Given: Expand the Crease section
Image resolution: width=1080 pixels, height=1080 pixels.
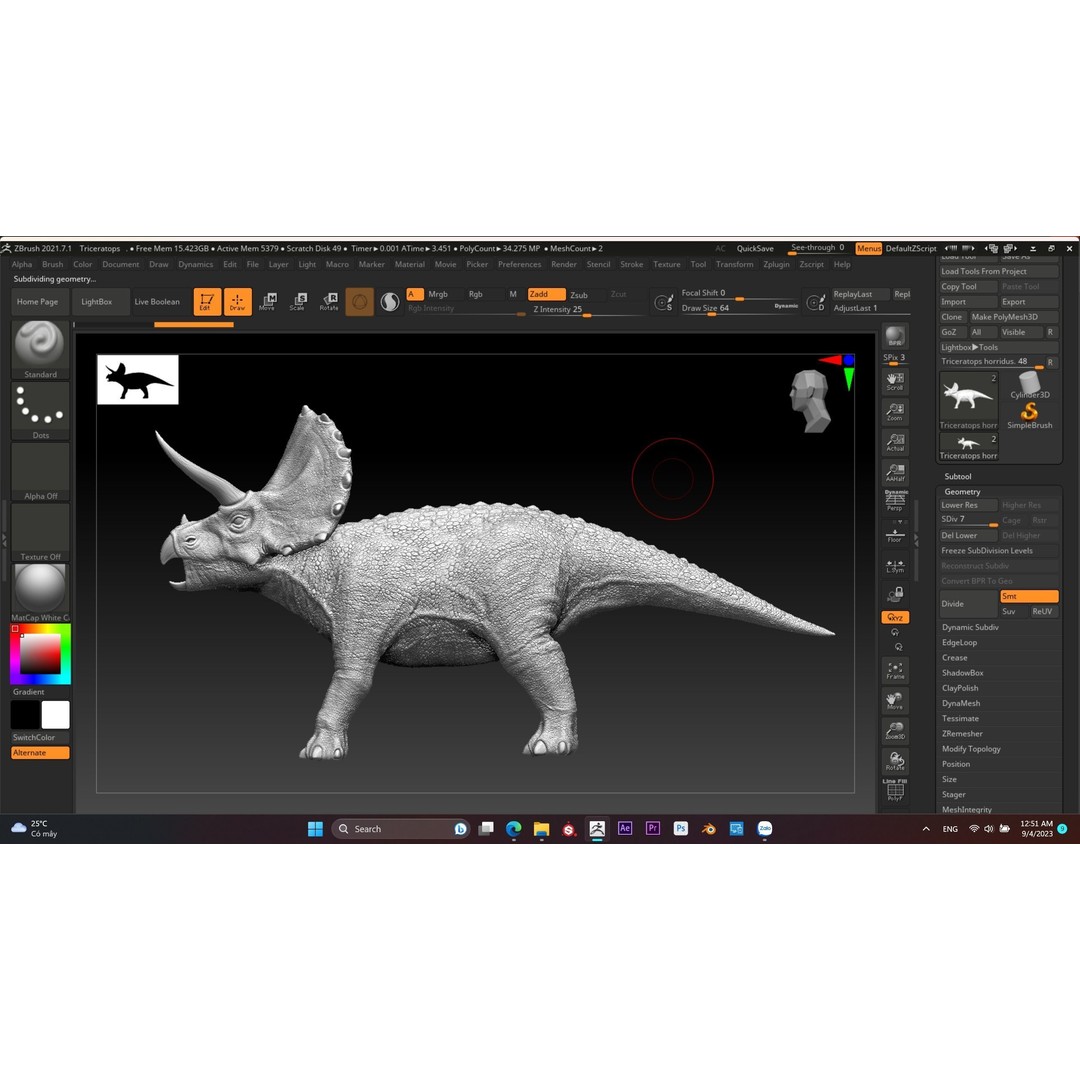Looking at the screenshot, I should click(955, 658).
